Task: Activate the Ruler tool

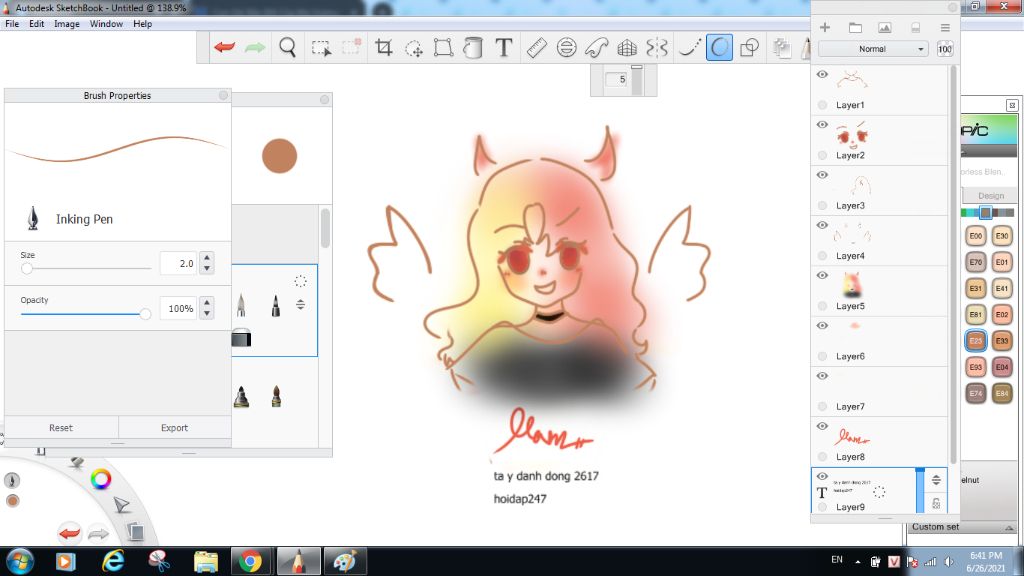Action: pyautogui.click(x=536, y=47)
